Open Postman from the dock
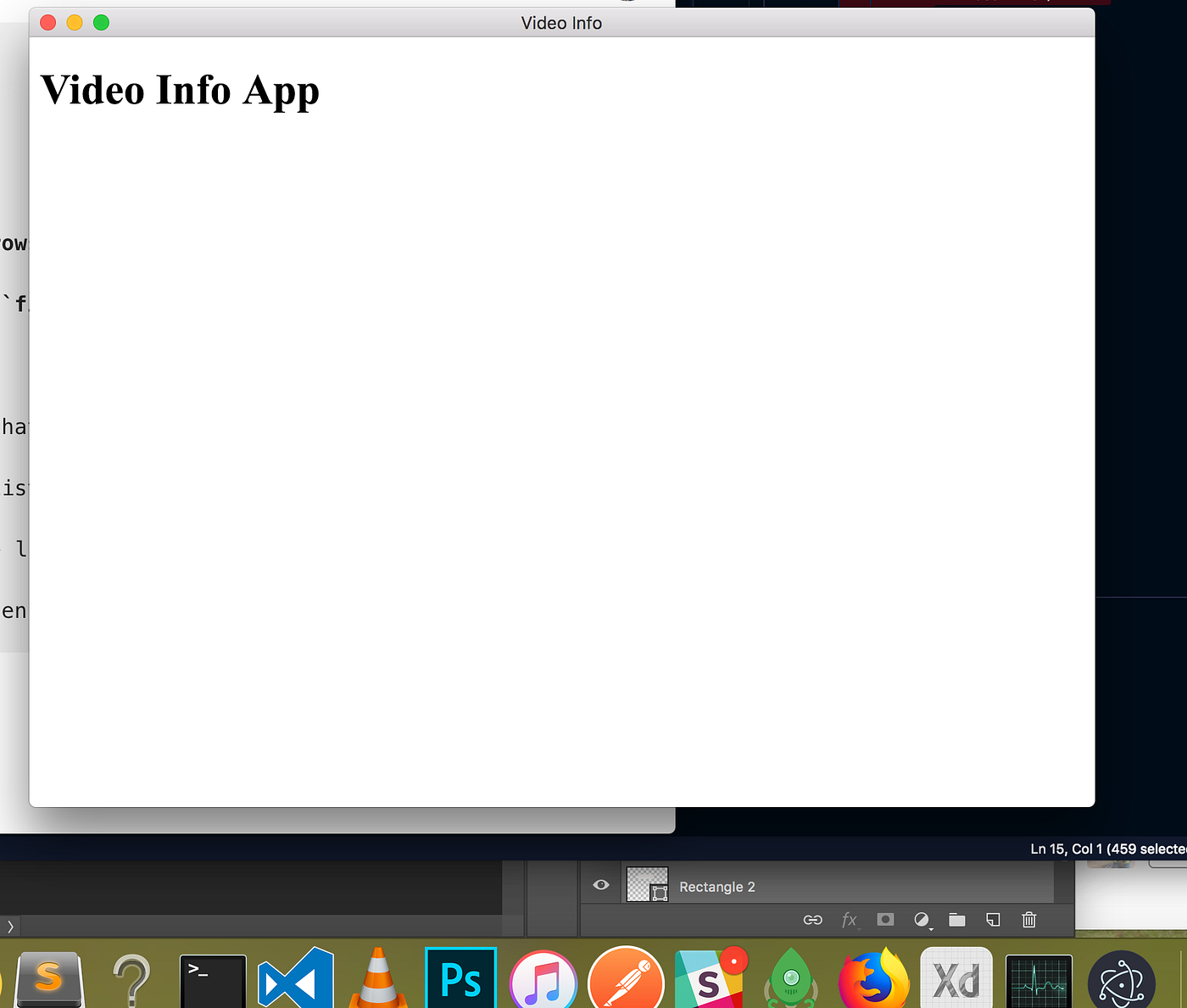Image resolution: width=1187 pixels, height=1008 pixels. pyautogui.click(x=626, y=979)
